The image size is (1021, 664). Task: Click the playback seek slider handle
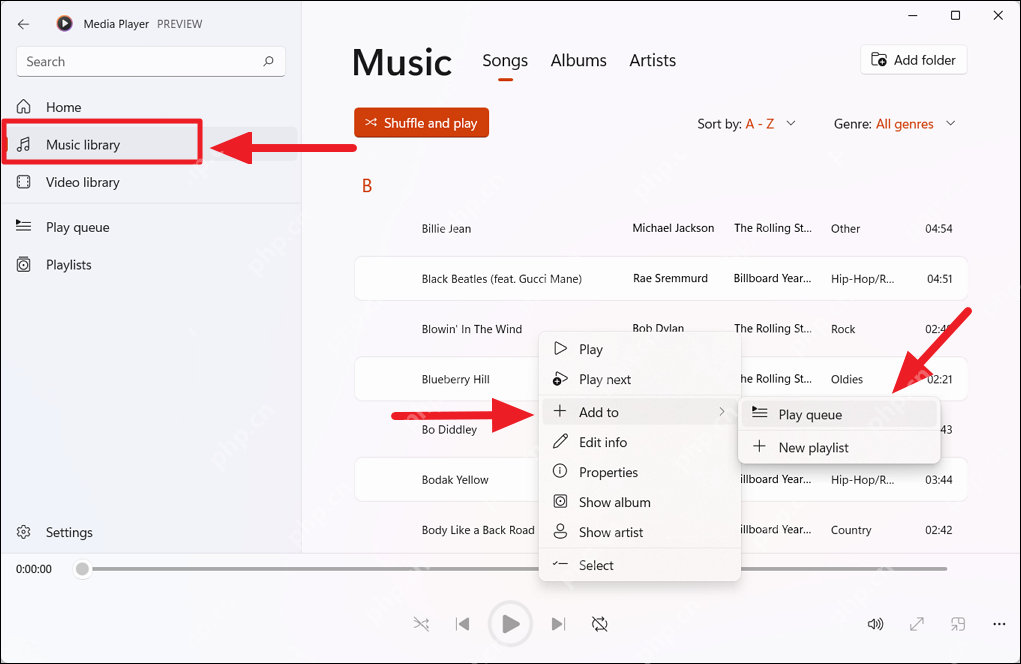point(82,569)
